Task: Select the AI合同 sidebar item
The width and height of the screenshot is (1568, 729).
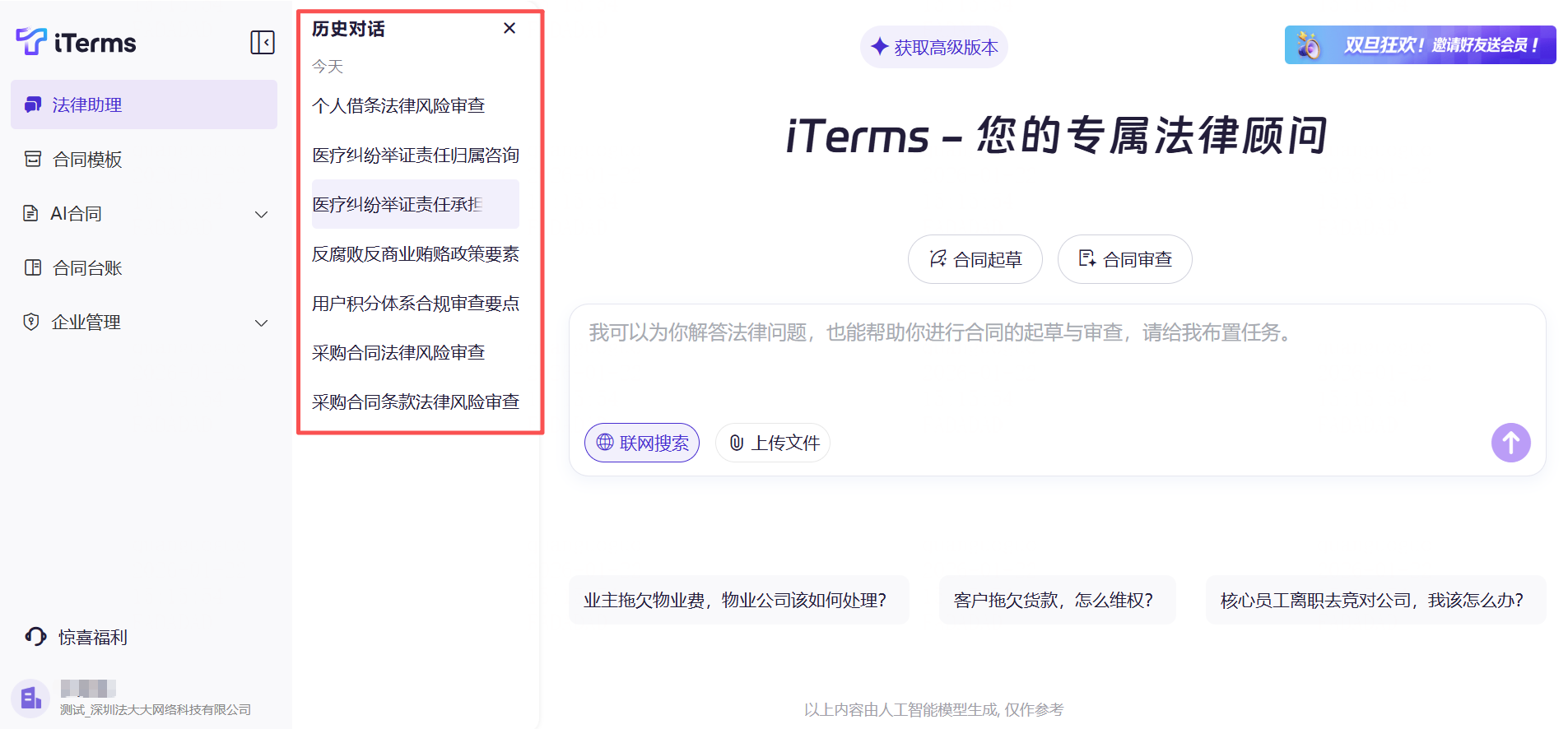Action: pyautogui.click(x=76, y=214)
